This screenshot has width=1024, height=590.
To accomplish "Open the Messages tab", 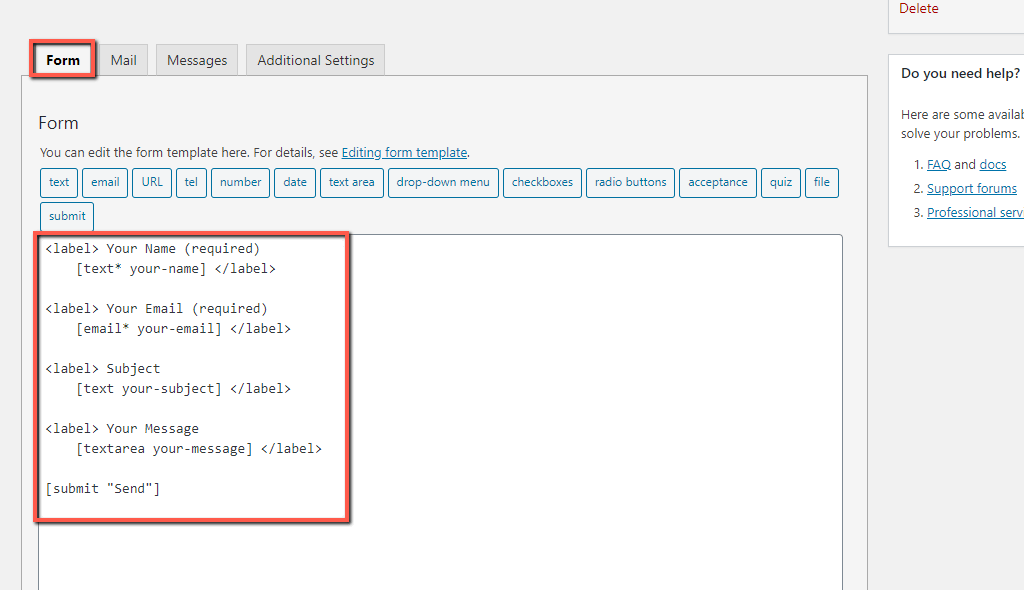I will click(197, 60).
